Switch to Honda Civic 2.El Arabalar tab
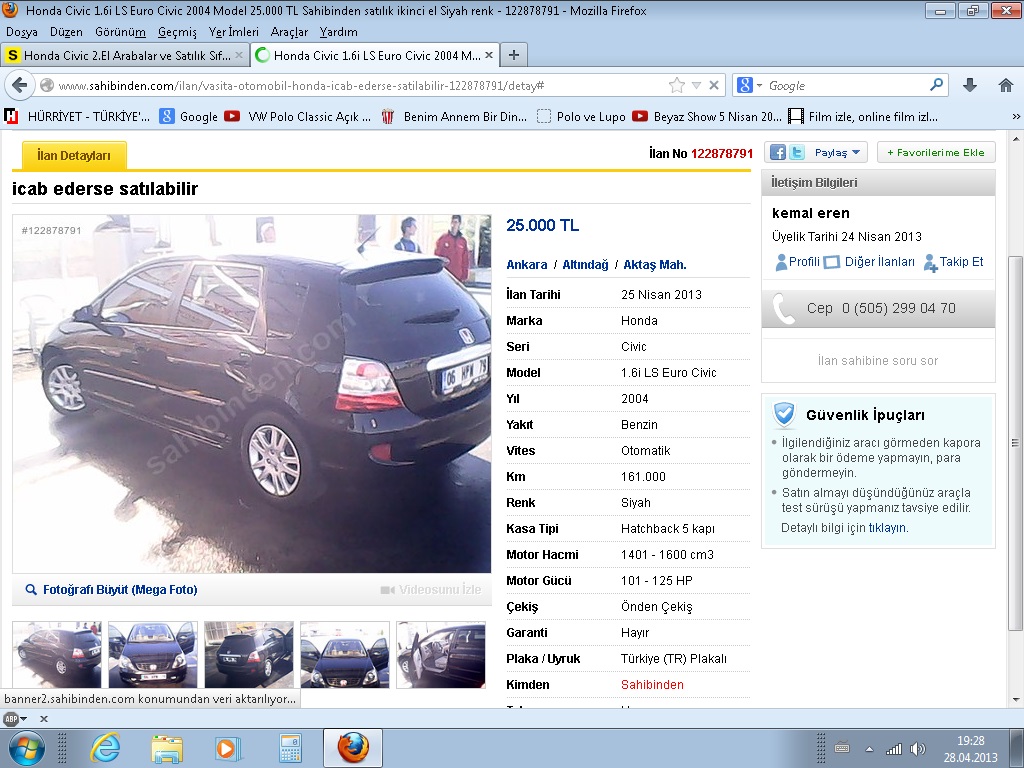This screenshot has width=1024, height=768. pos(124,56)
